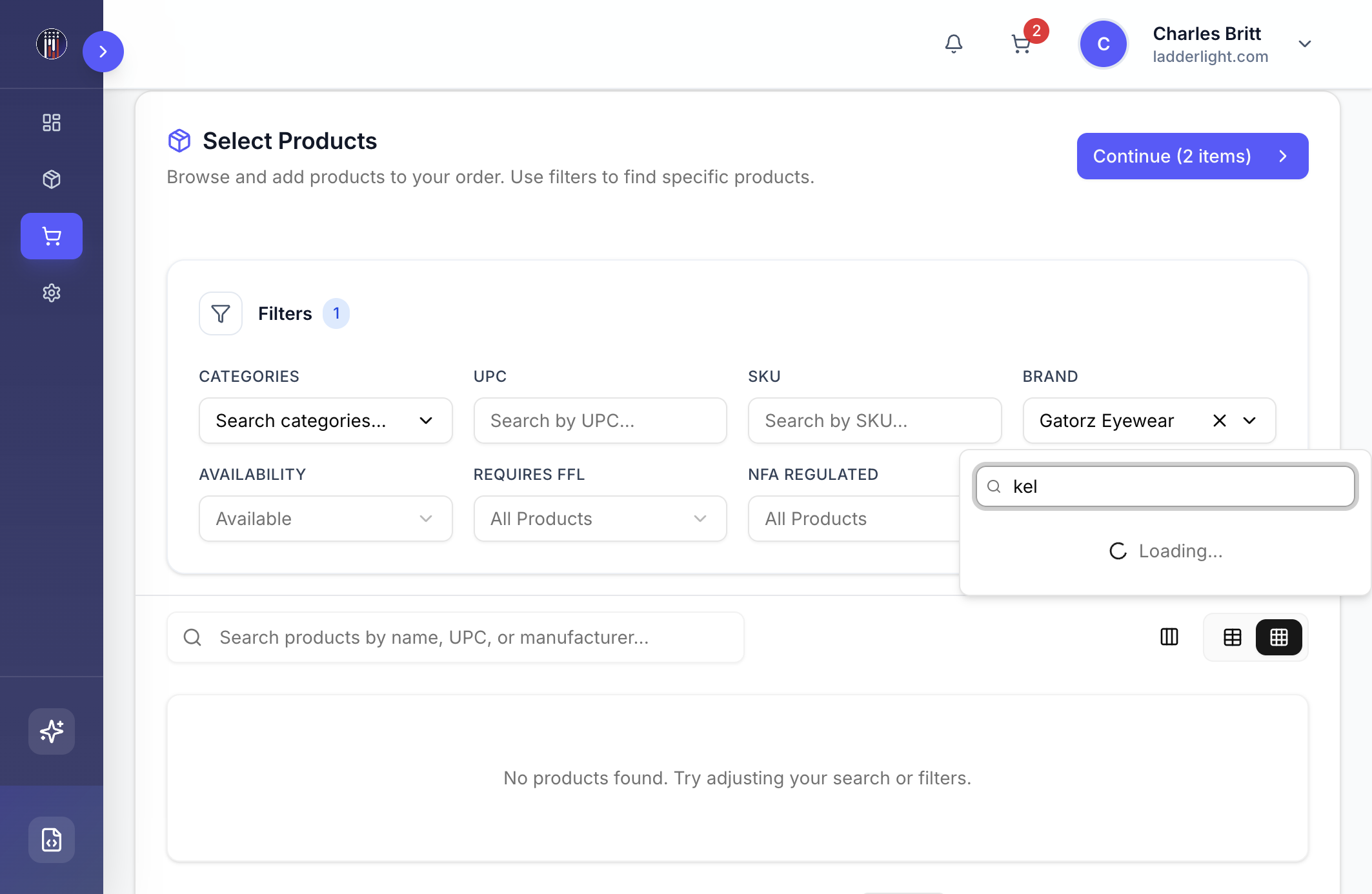Open the Brand dropdown chevron
This screenshot has height=894, width=1372.
(x=1249, y=421)
